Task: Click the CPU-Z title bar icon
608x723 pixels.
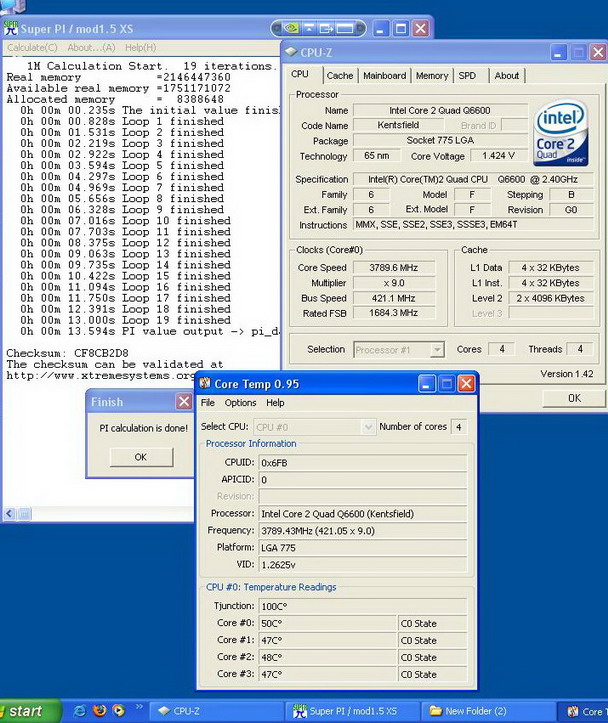Action: (292, 52)
